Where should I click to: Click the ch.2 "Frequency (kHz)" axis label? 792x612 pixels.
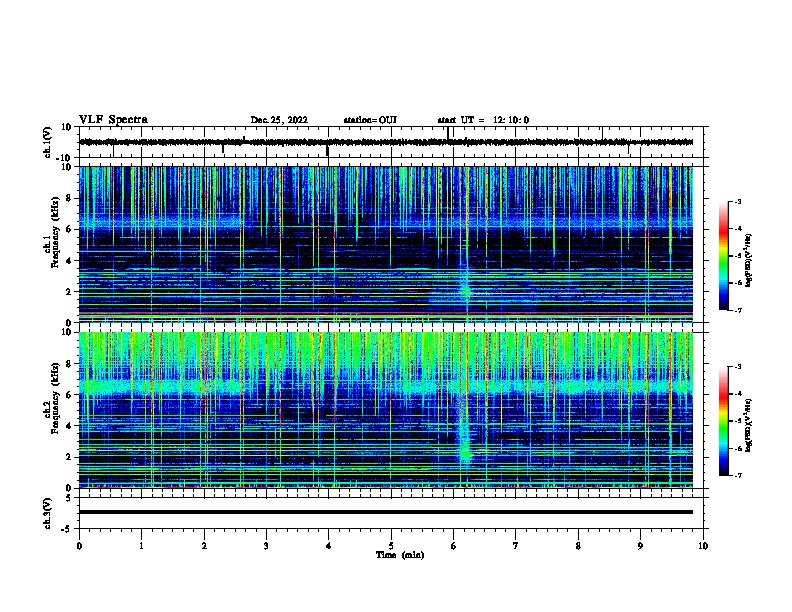pyautogui.click(x=55, y=398)
